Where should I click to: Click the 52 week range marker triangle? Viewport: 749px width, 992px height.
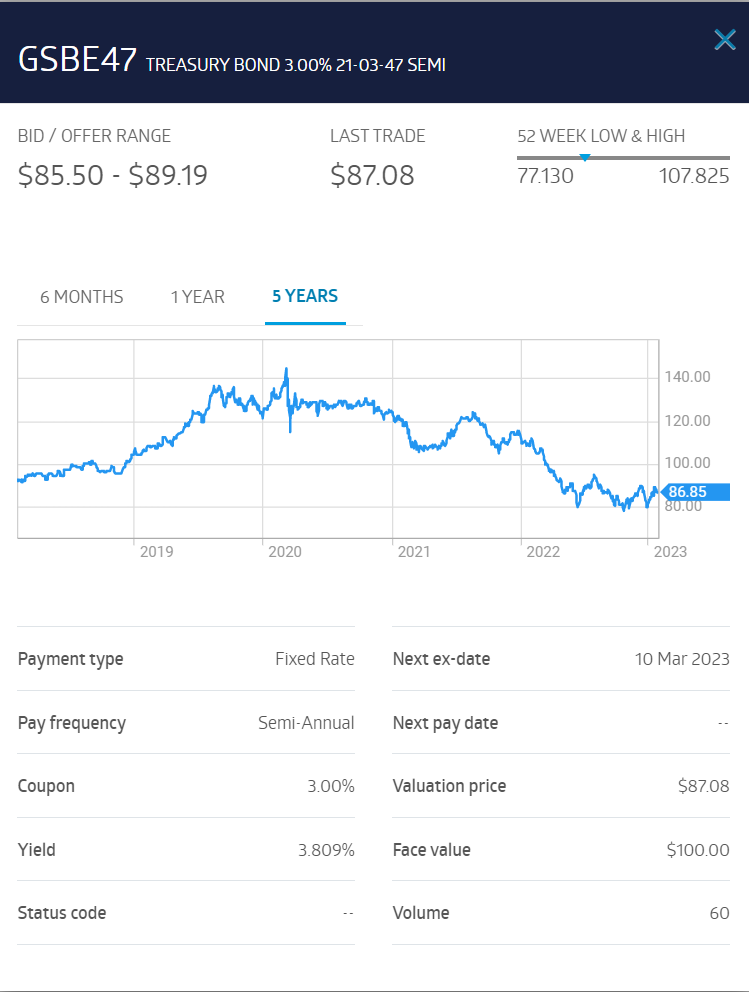tap(585, 158)
